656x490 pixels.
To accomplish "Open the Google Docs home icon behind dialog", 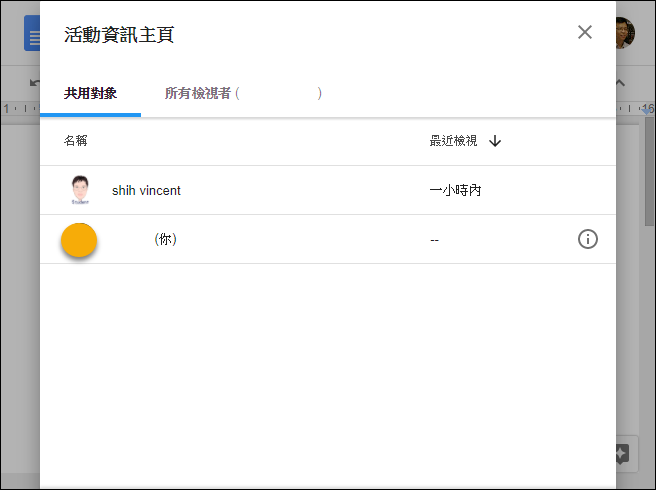I will pos(32,33).
